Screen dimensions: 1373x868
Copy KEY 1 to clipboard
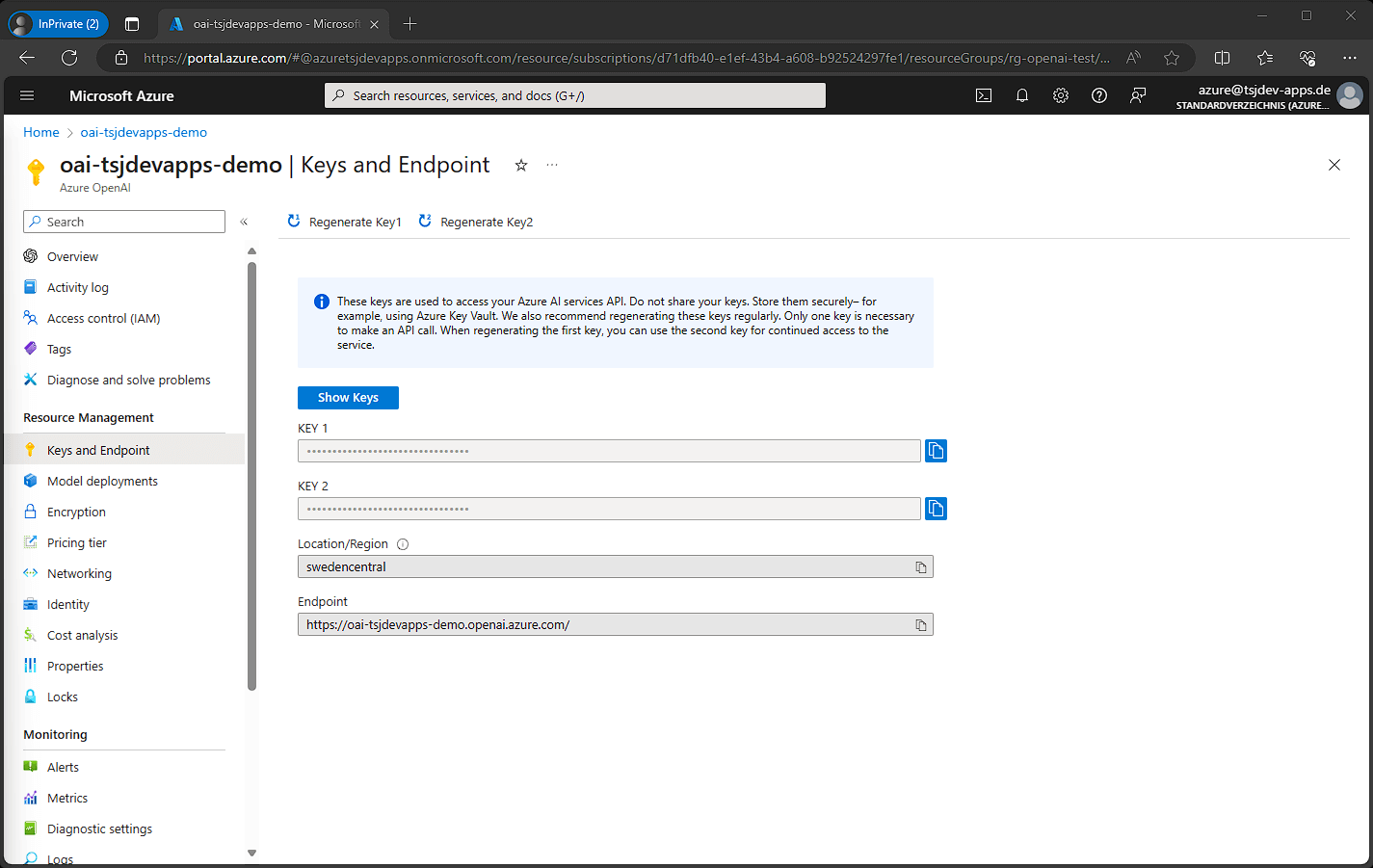point(936,451)
